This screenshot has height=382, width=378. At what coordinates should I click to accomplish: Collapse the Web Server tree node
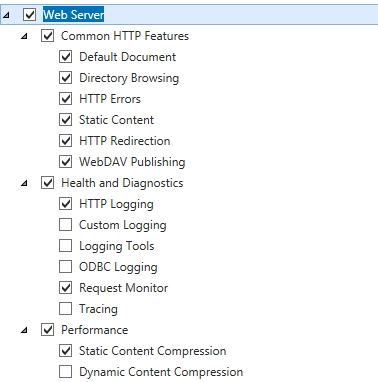click(x=6, y=16)
